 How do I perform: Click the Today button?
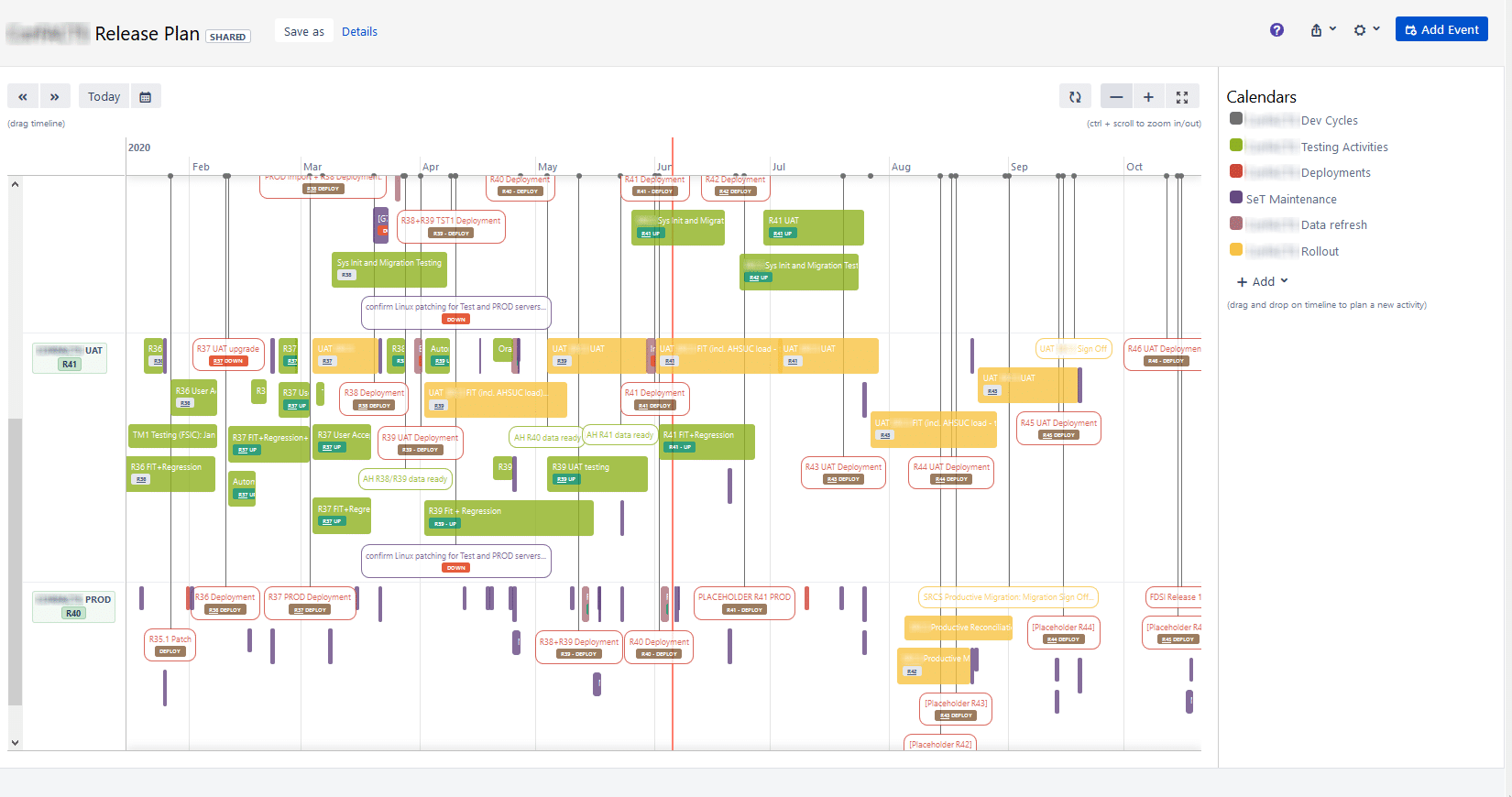[x=104, y=96]
